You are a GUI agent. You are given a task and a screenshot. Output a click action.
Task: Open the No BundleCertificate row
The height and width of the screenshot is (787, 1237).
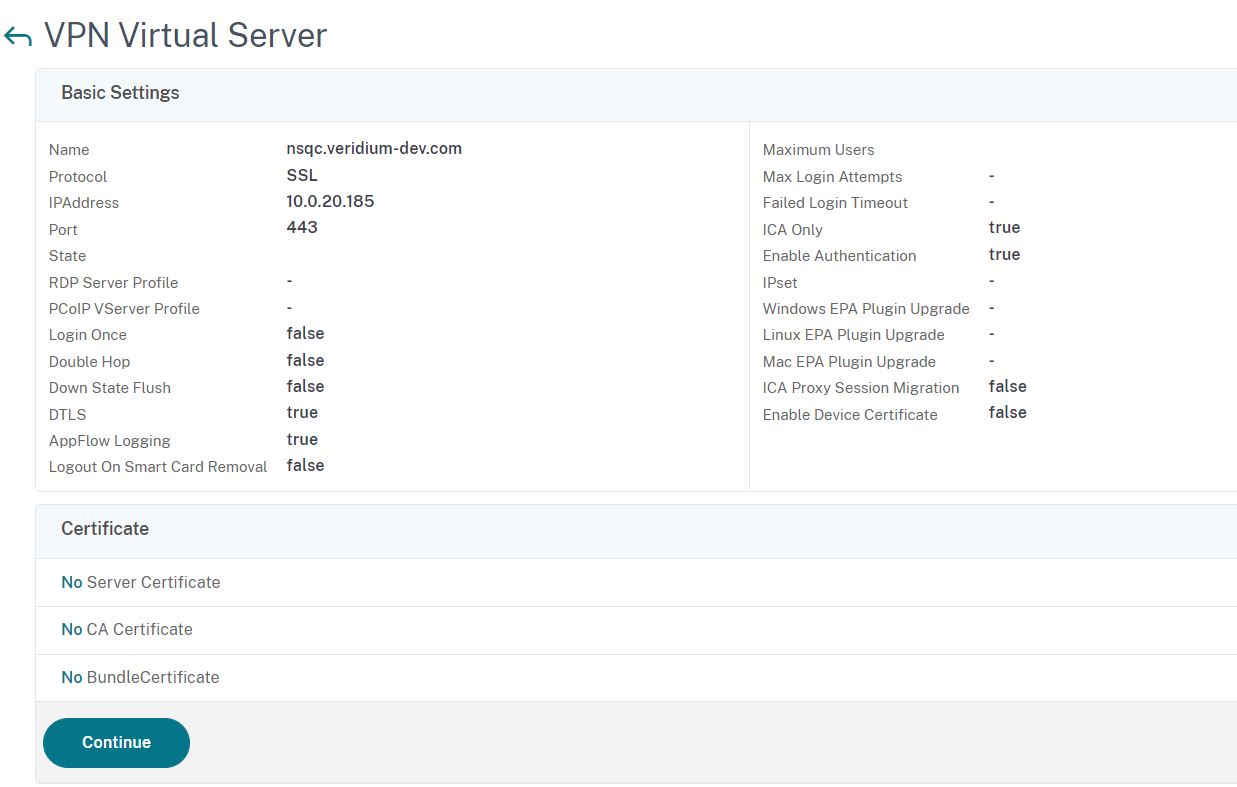tap(140, 677)
